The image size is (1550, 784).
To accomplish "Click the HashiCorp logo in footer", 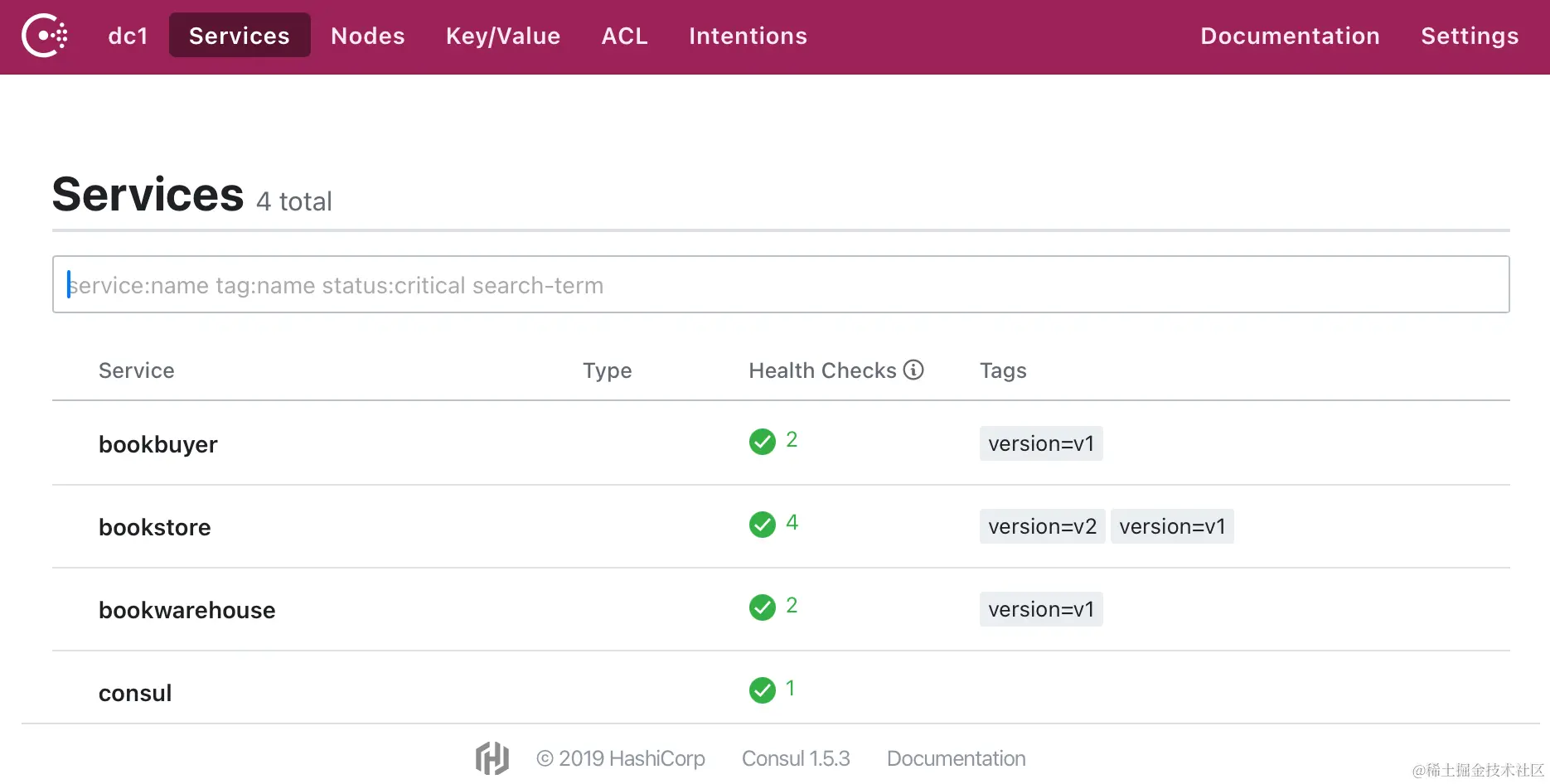I will [x=492, y=758].
